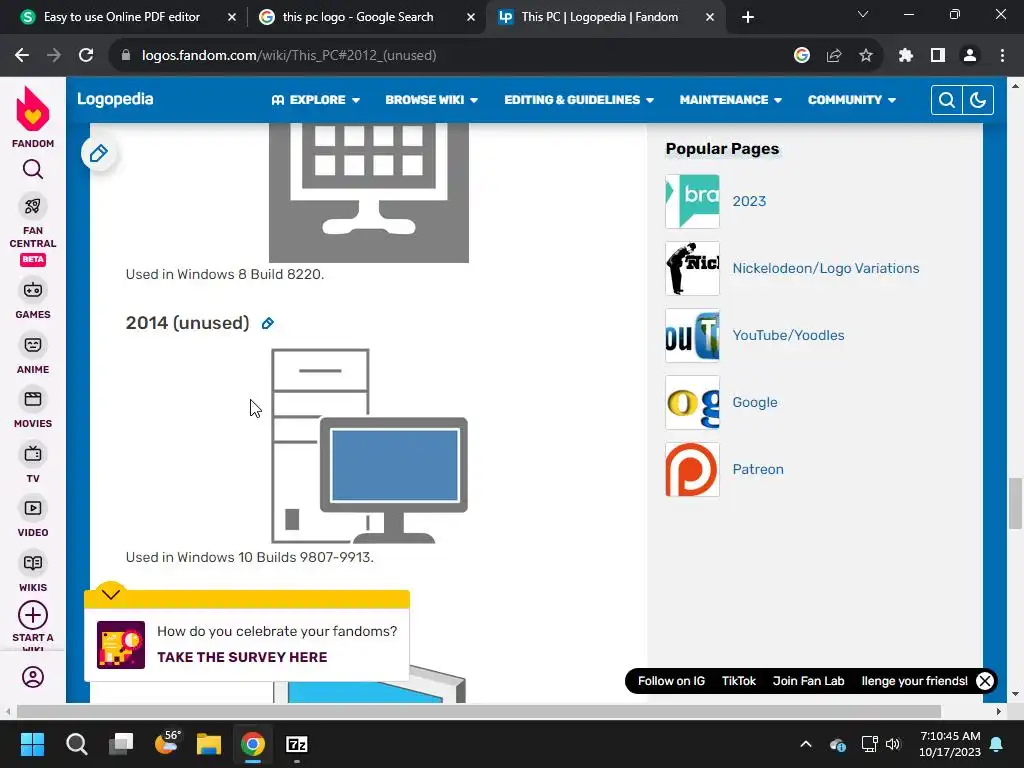This screenshot has height=768, width=1024.
Task: Expand the Explore dropdown menu
Action: click(x=316, y=100)
